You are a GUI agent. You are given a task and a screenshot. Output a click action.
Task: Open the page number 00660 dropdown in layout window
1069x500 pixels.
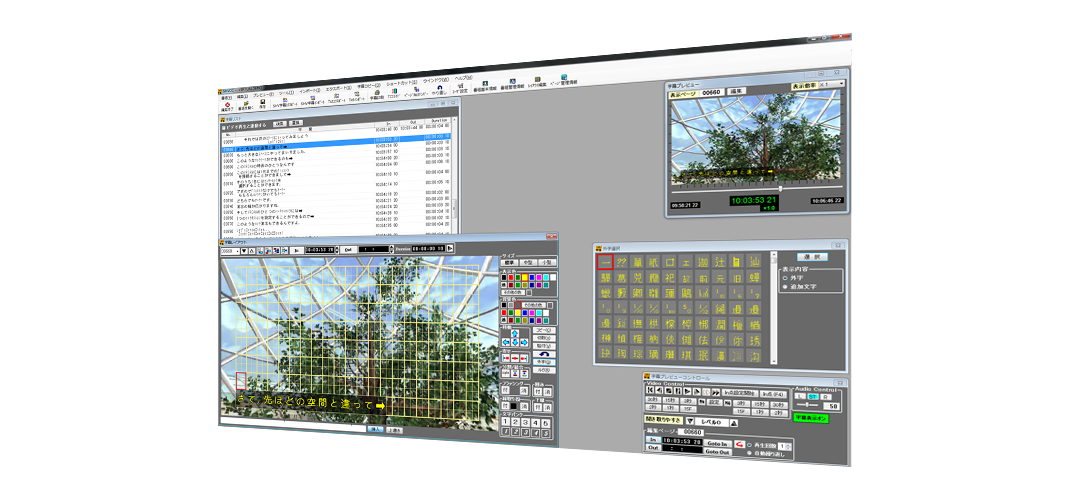click(x=230, y=251)
